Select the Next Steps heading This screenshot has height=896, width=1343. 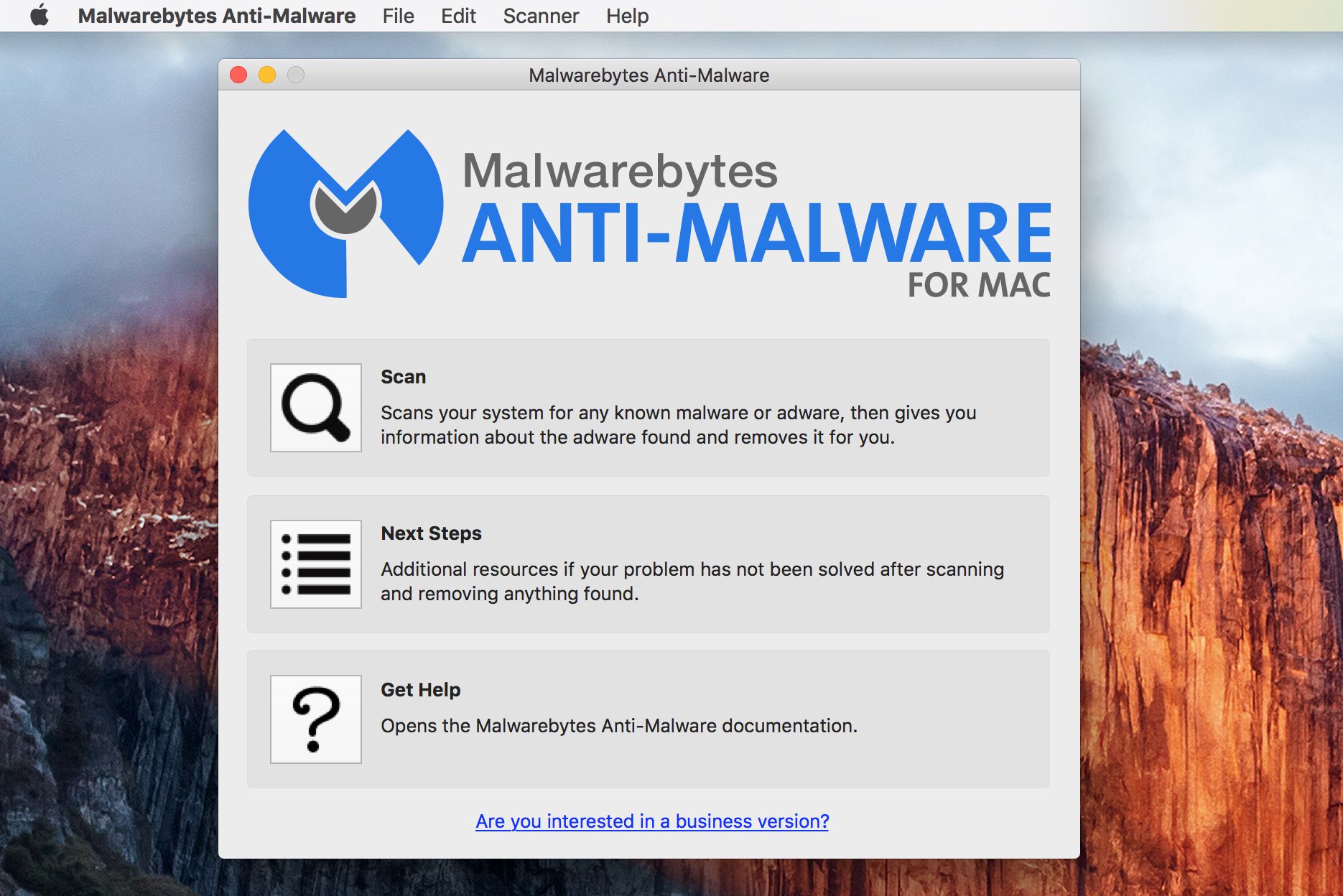tap(431, 533)
